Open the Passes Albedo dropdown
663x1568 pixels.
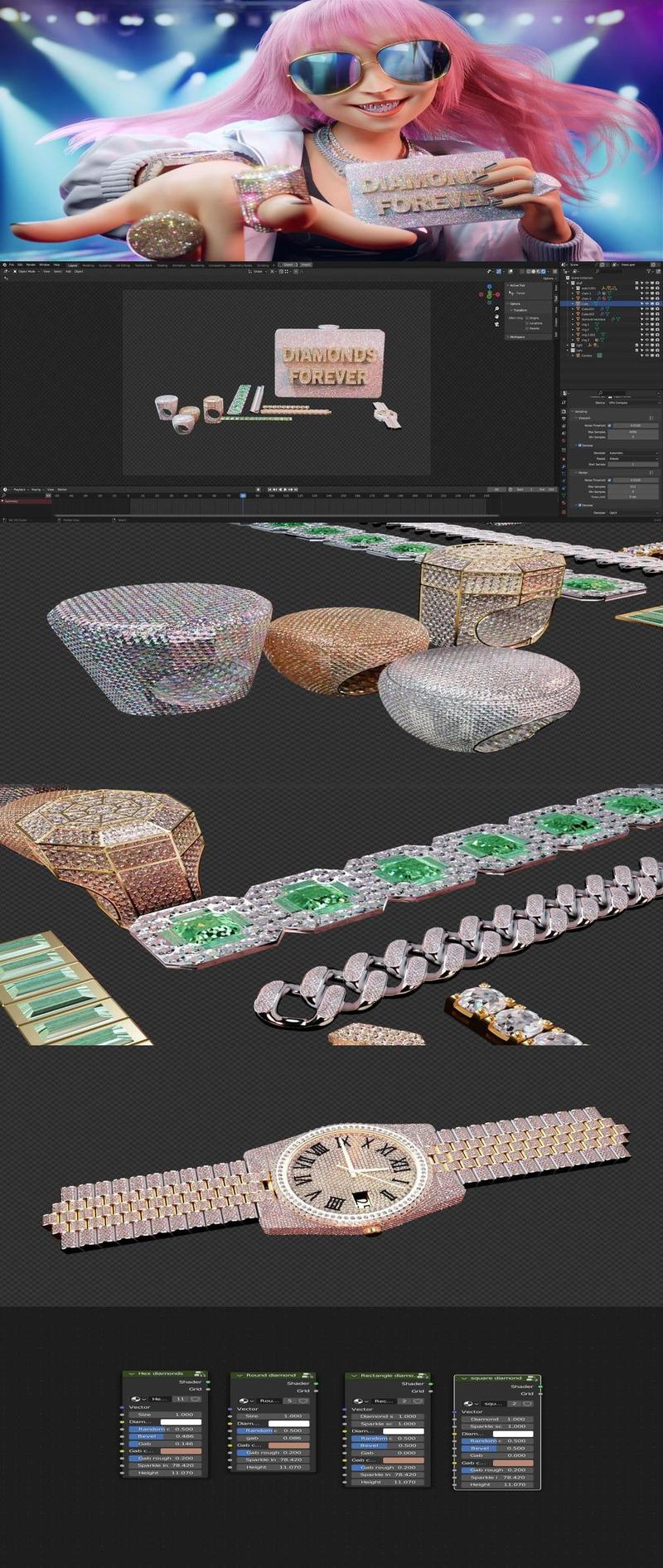633,459
